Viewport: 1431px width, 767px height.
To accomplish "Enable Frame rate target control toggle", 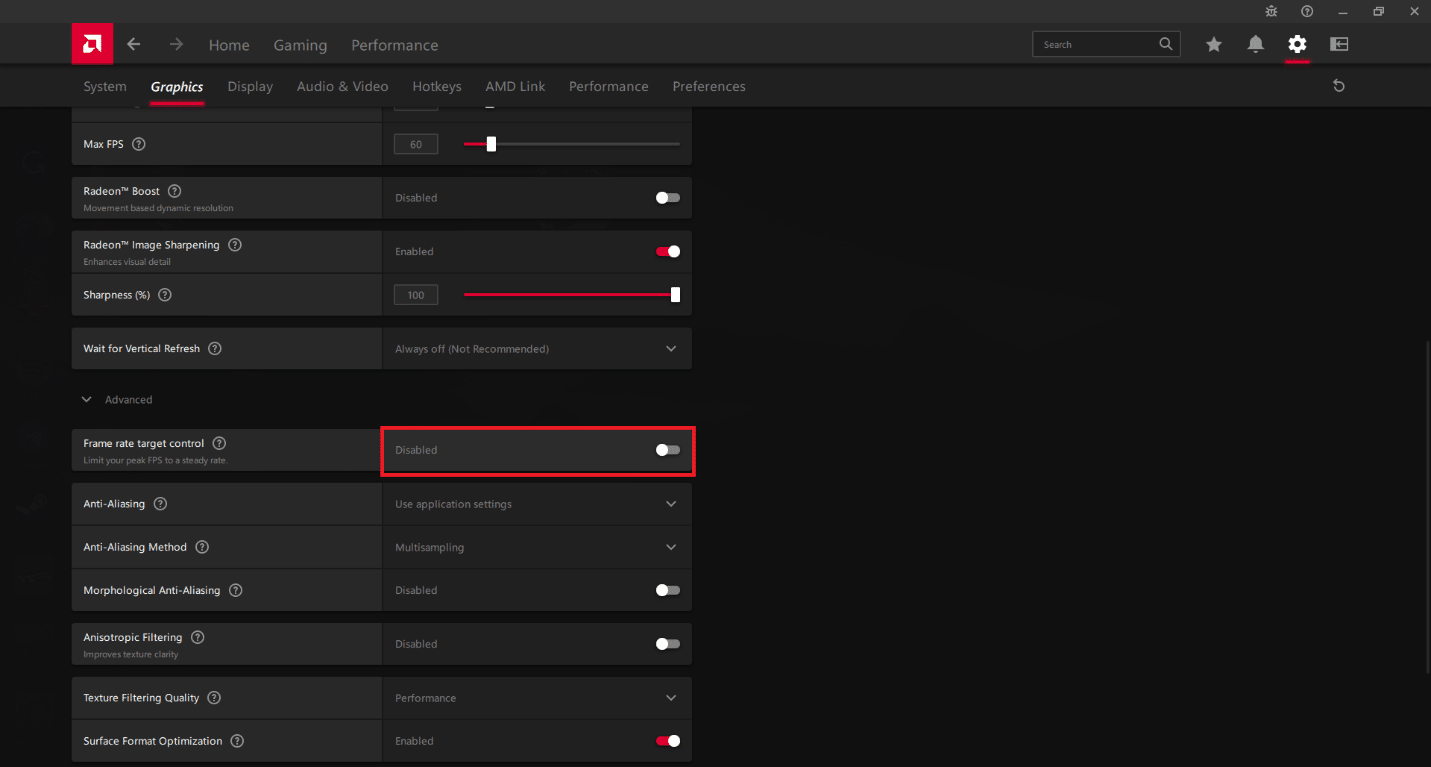I will (668, 450).
